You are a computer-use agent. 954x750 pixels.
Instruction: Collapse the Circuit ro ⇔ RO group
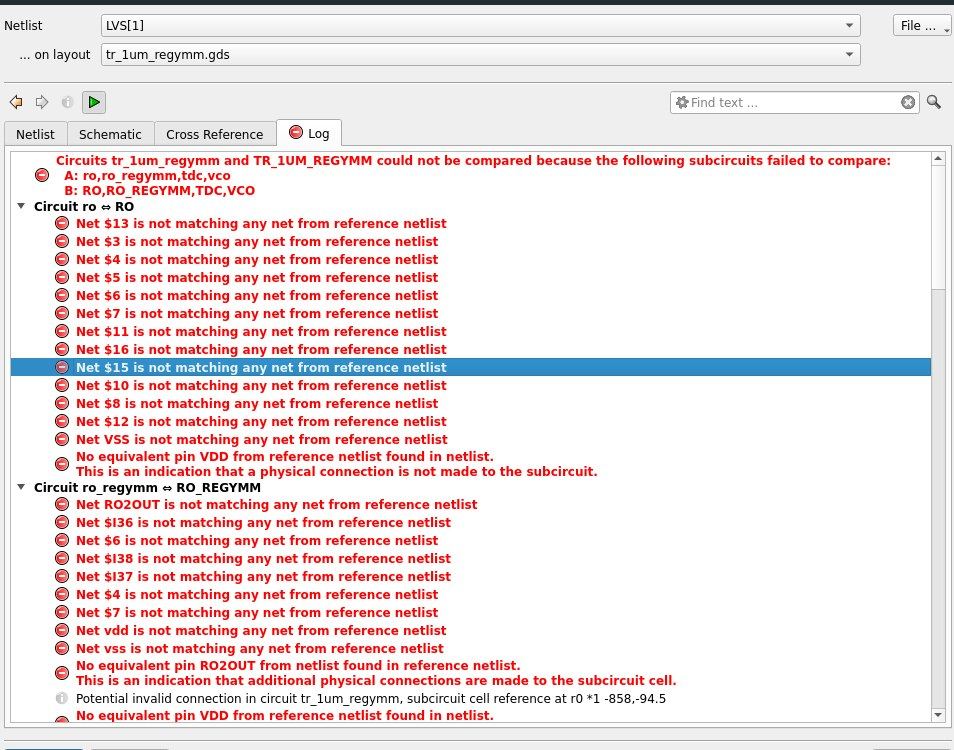coord(21,206)
